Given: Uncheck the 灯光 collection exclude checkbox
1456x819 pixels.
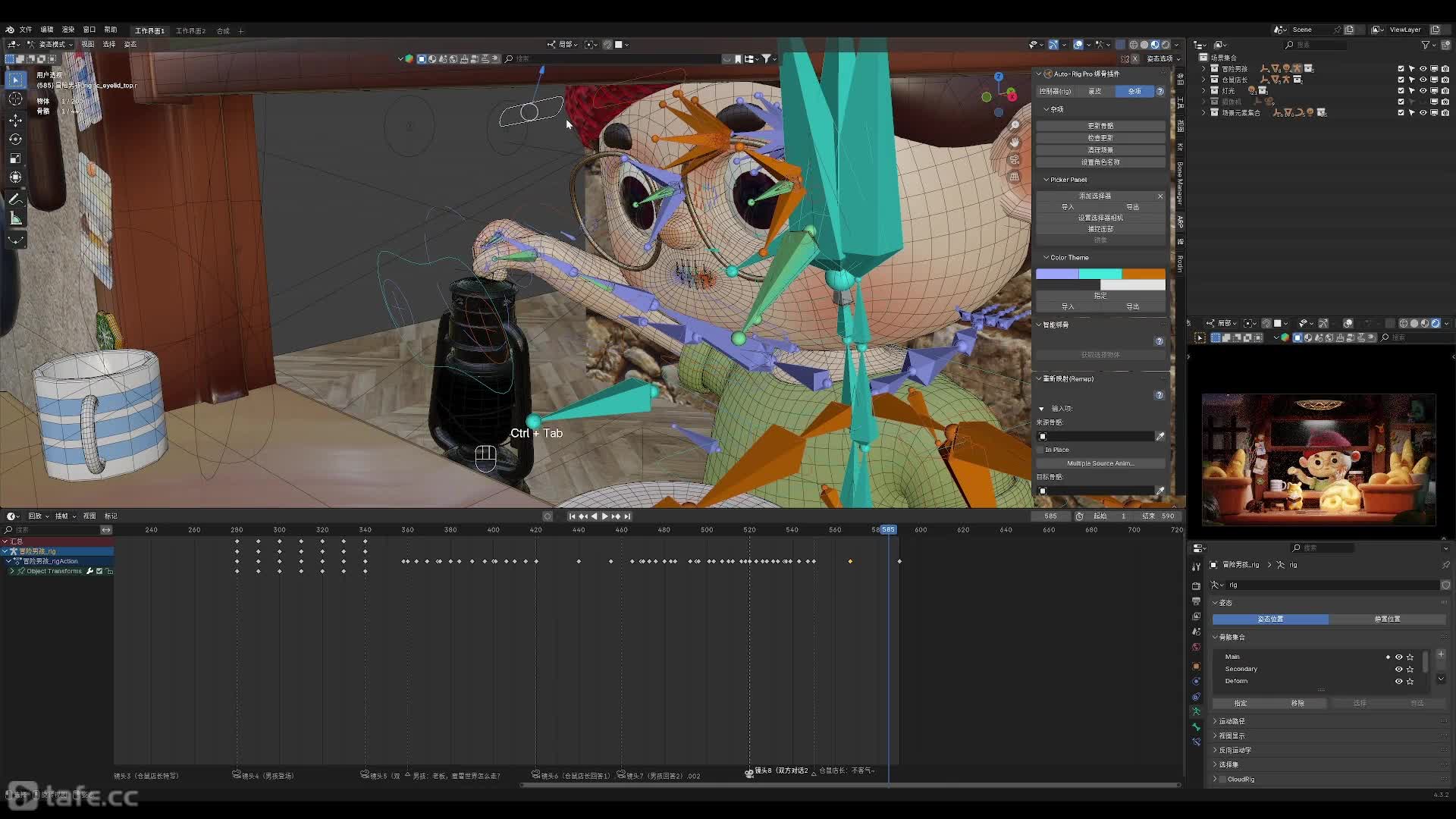Looking at the screenshot, I should pyautogui.click(x=1401, y=90).
